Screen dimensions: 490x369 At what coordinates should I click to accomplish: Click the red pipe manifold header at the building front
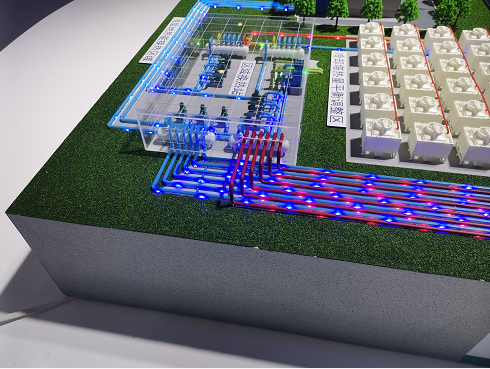(261, 142)
